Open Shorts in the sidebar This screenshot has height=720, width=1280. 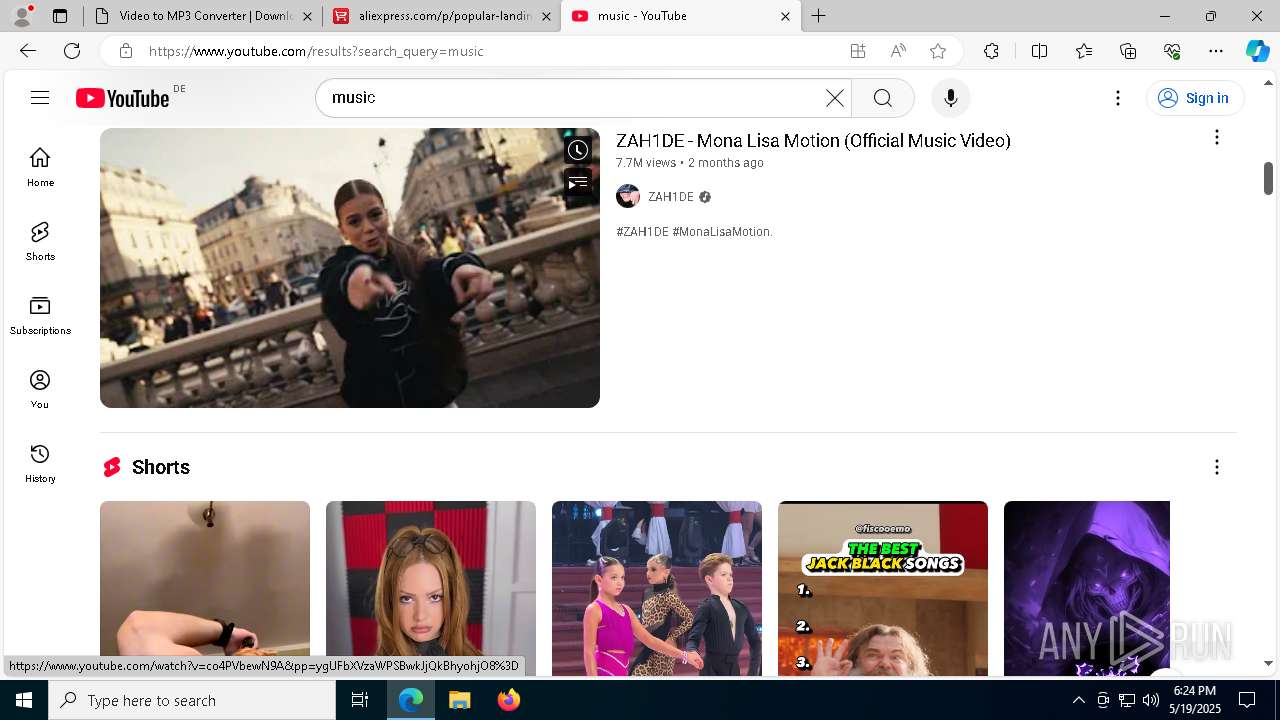[x=40, y=241]
